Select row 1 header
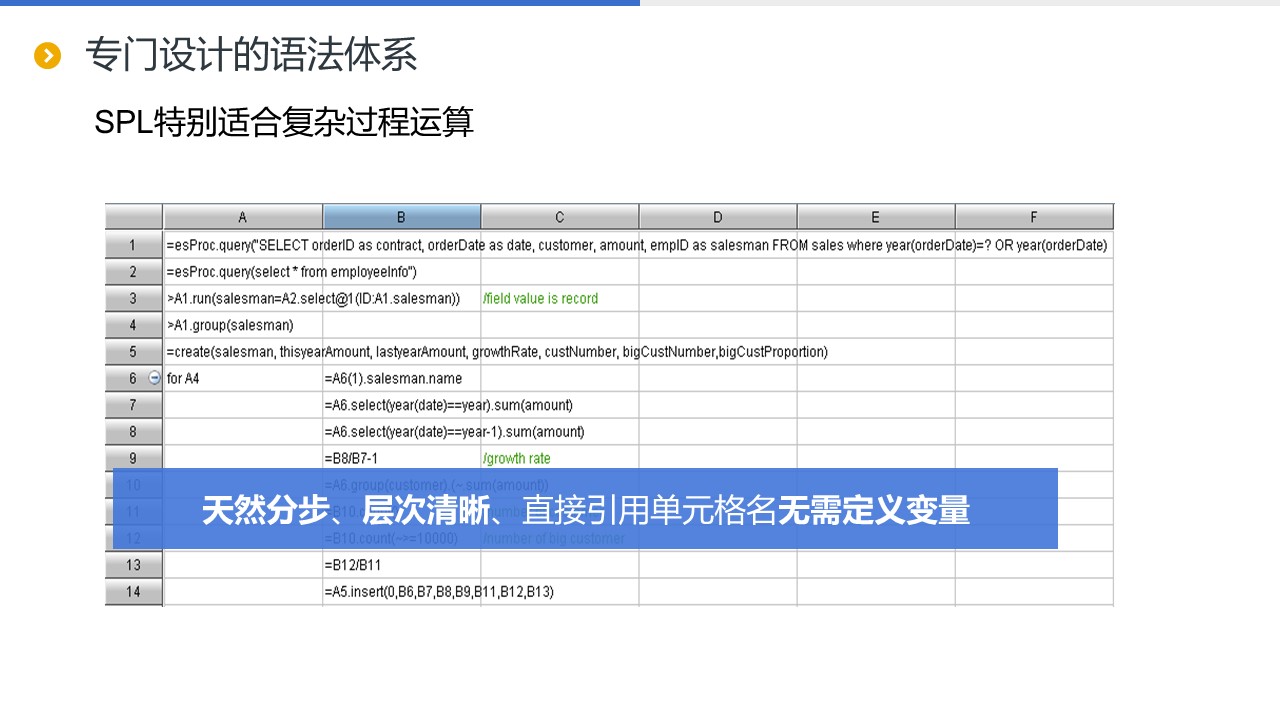The width and height of the screenshot is (1280, 720). [134, 245]
